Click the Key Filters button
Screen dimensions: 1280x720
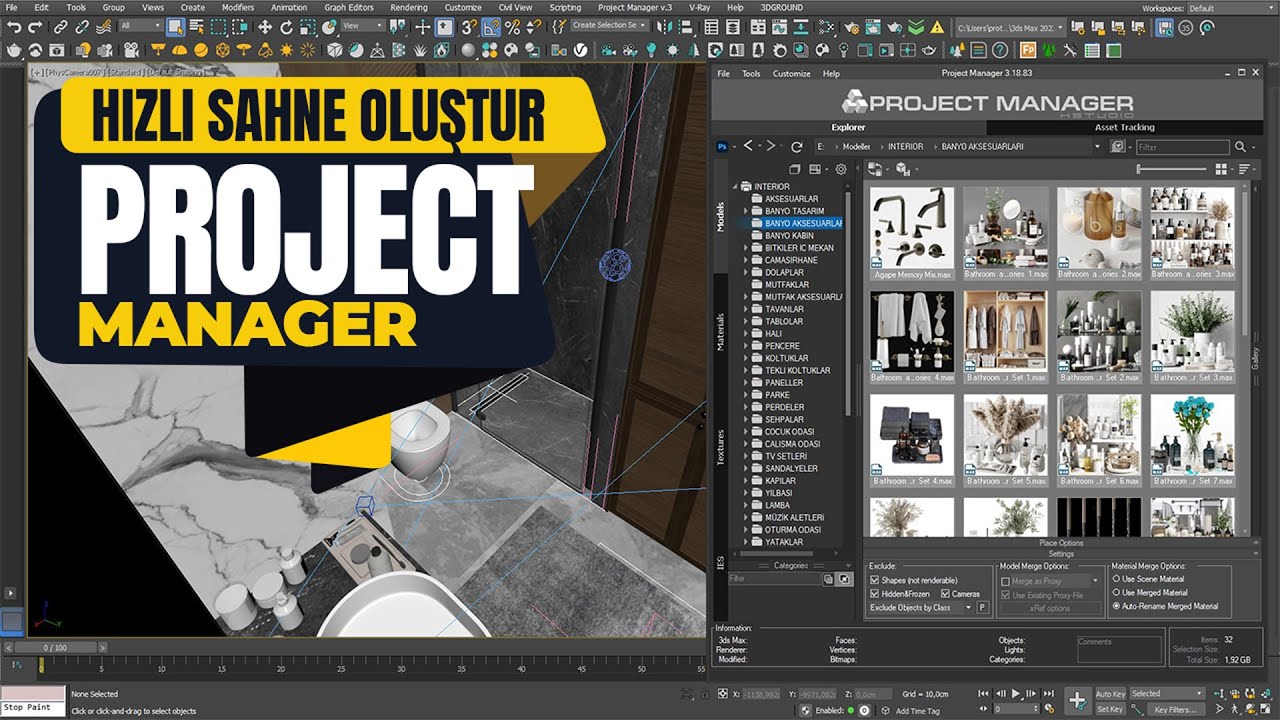pyautogui.click(x=1176, y=709)
